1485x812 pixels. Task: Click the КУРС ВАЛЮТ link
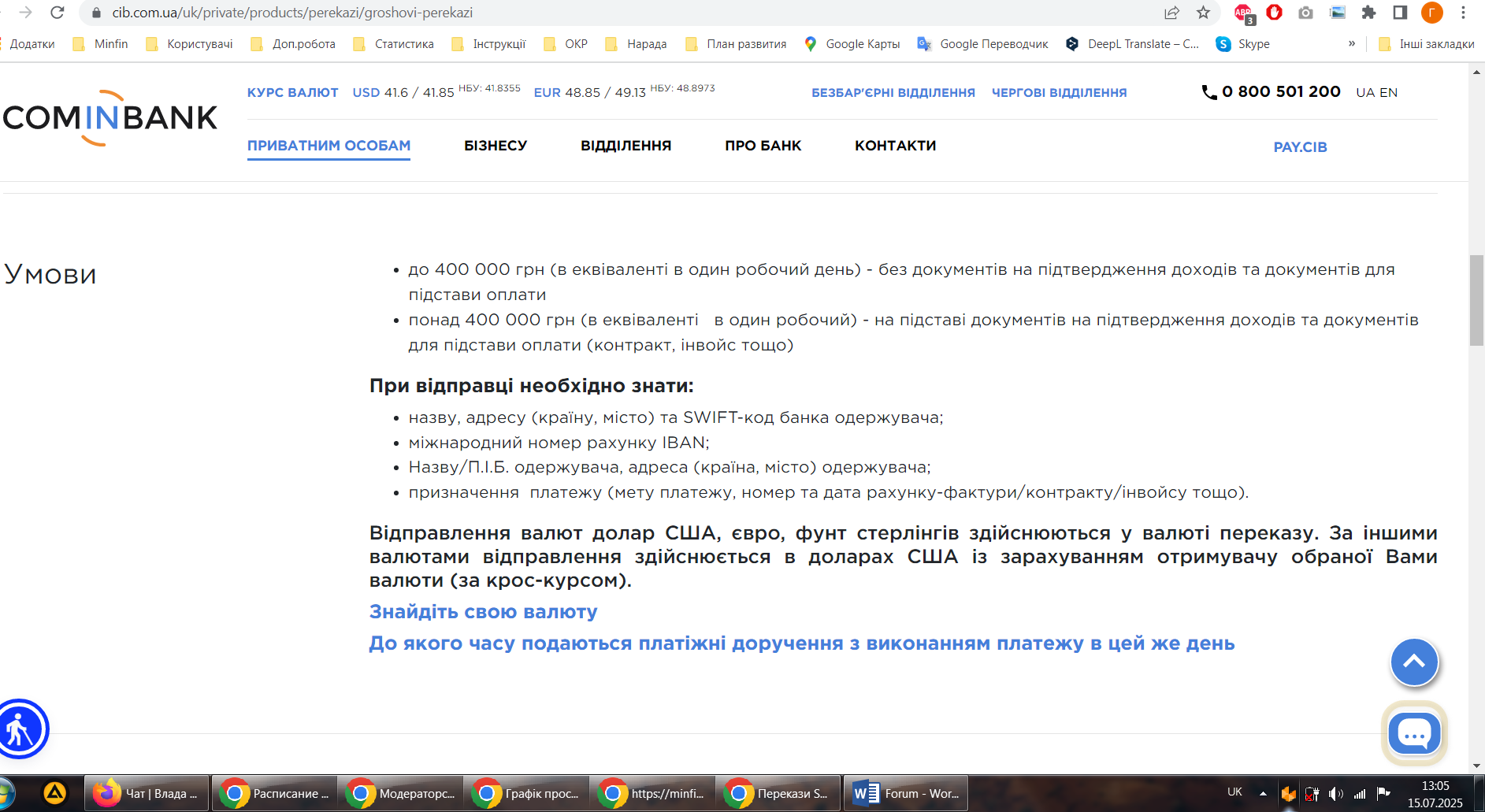click(x=293, y=93)
